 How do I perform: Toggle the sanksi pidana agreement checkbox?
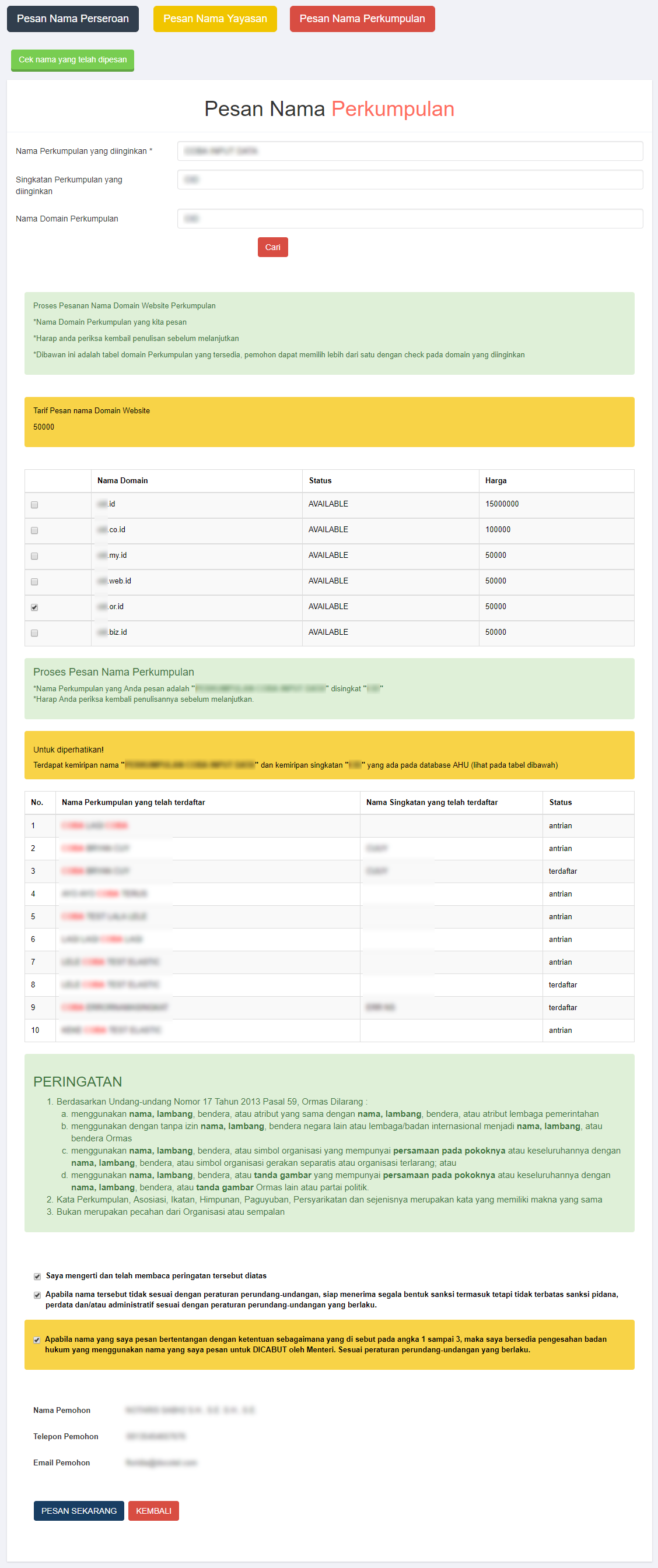[x=37, y=1295]
